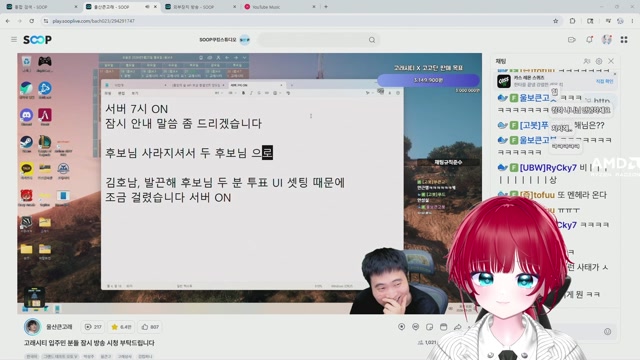Click the record circle icon below the player
The height and width of the screenshot is (360, 640).
tap(402, 327)
